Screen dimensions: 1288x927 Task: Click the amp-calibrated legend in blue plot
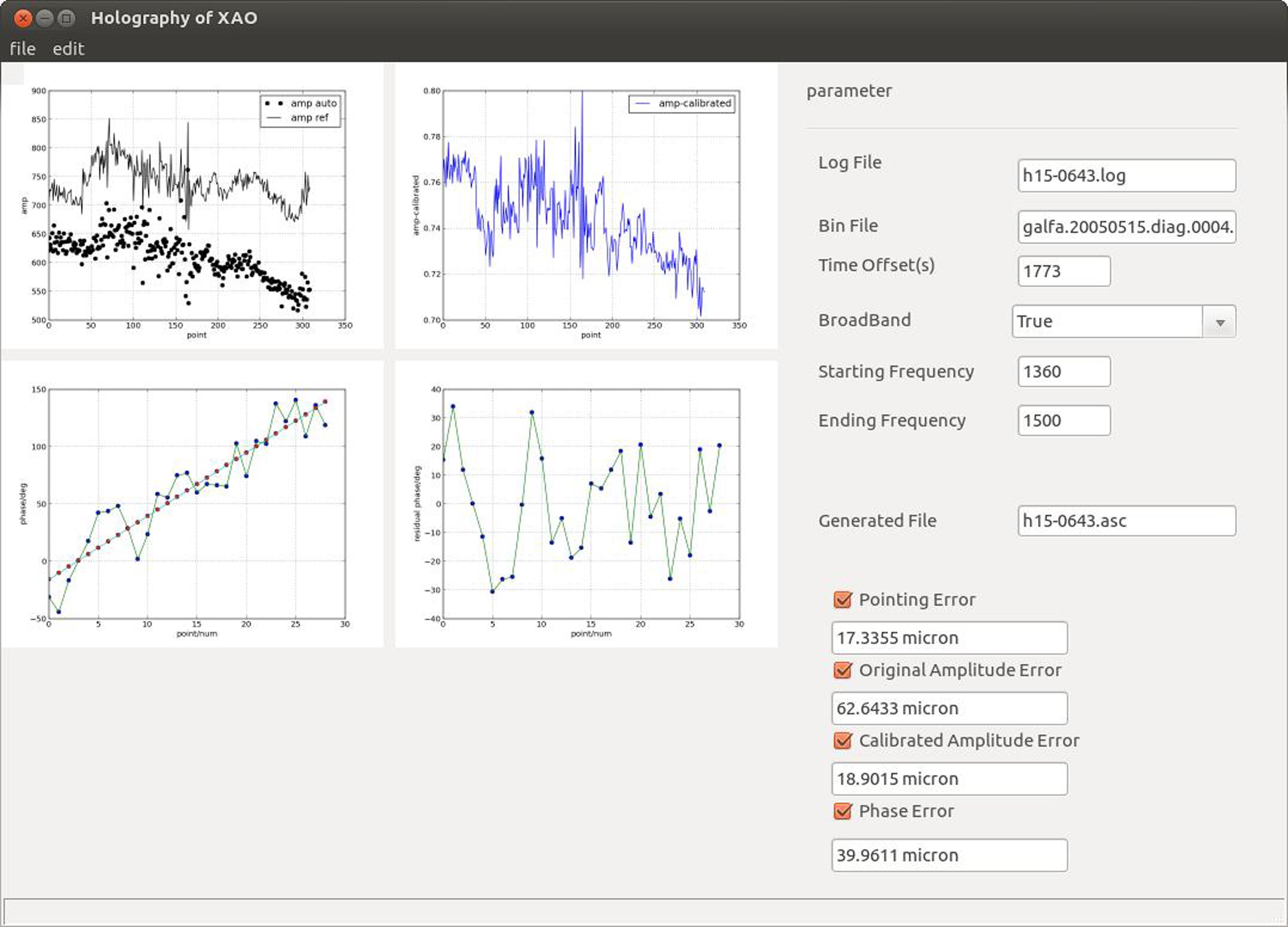point(681,104)
